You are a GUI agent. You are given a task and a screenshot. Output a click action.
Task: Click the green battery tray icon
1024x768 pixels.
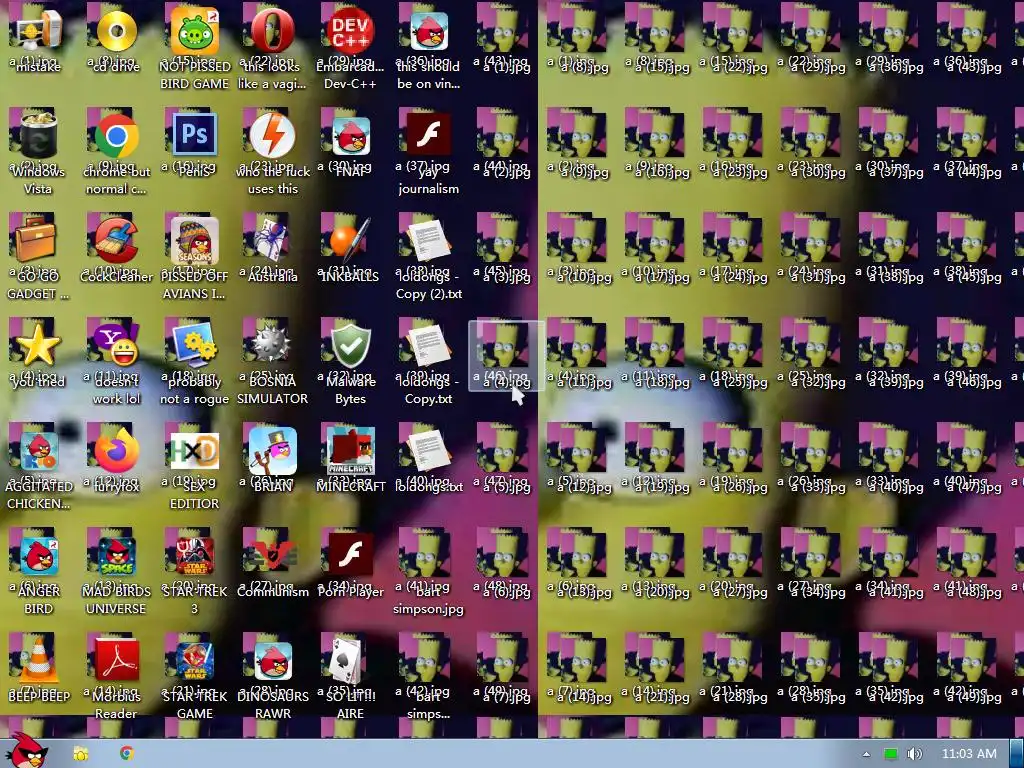click(891, 754)
